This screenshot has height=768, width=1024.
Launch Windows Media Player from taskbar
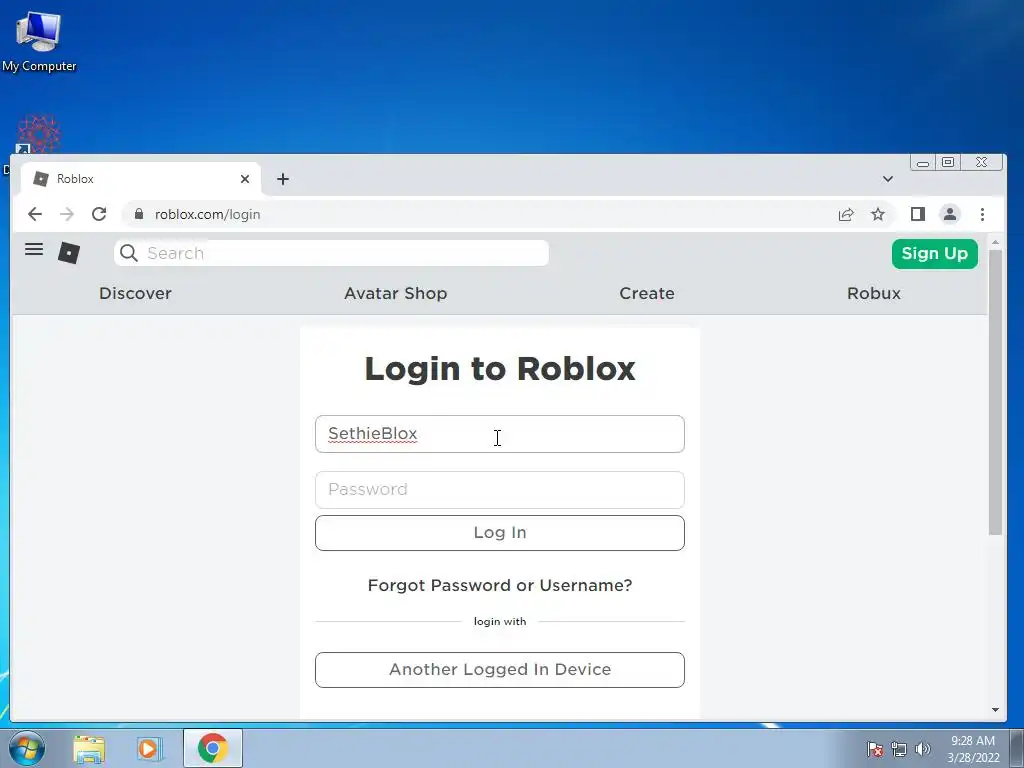pos(149,748)
